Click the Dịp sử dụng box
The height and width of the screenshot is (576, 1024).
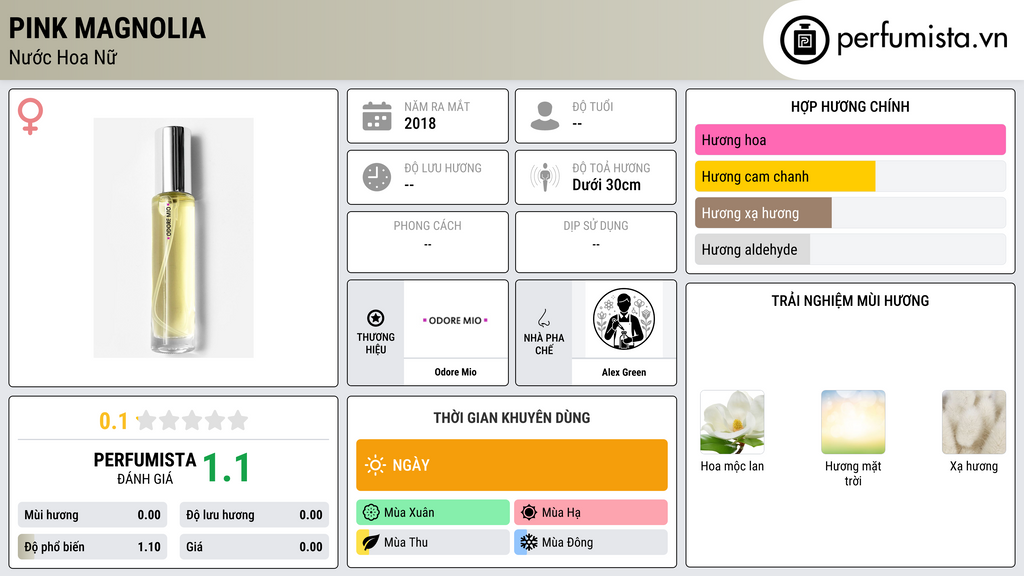pos(596,242)
